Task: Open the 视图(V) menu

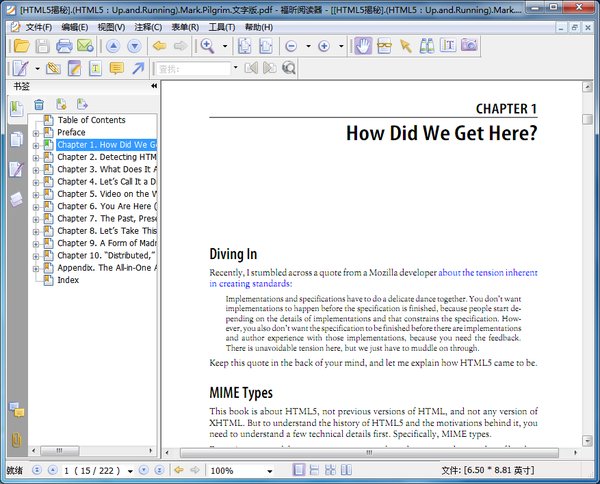Action: pyautogui.click(x=111, y=27)
